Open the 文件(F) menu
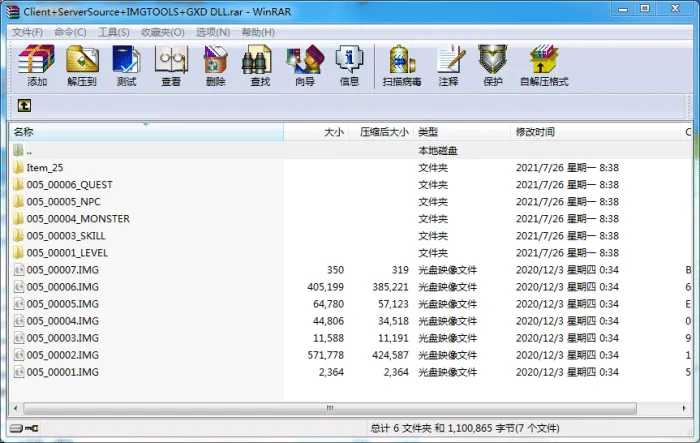This screenshot has height=443, width=700. (27, 32)
